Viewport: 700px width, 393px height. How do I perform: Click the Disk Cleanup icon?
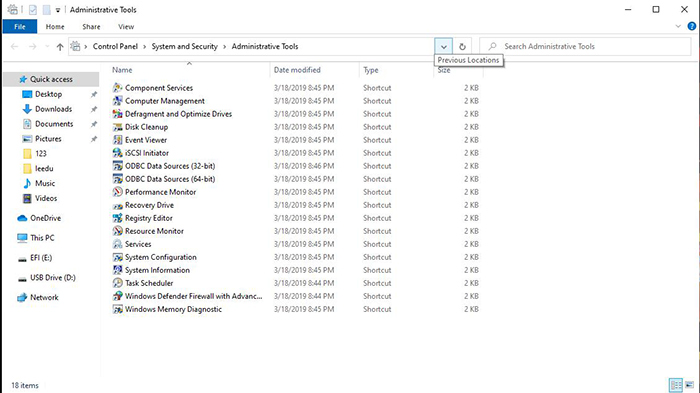(117, 127)
